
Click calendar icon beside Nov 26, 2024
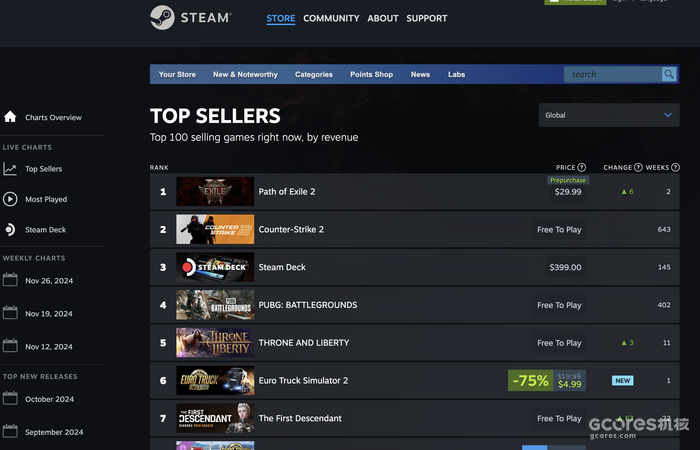[10, 280]
